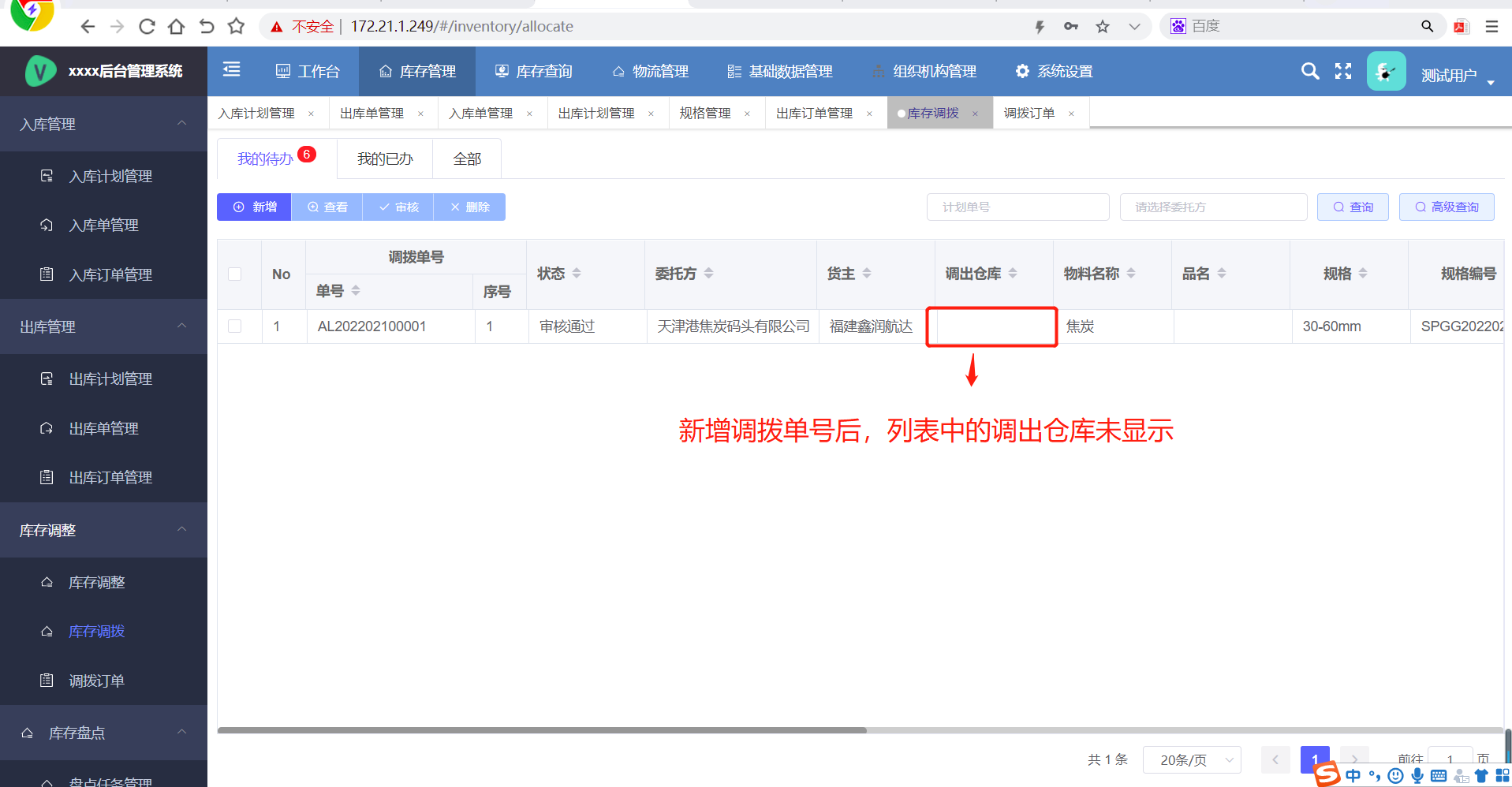Image resolution: width=1512 pixels, height=787 pixels.
Task: Click the 审核 button
Action: [398, 207]
